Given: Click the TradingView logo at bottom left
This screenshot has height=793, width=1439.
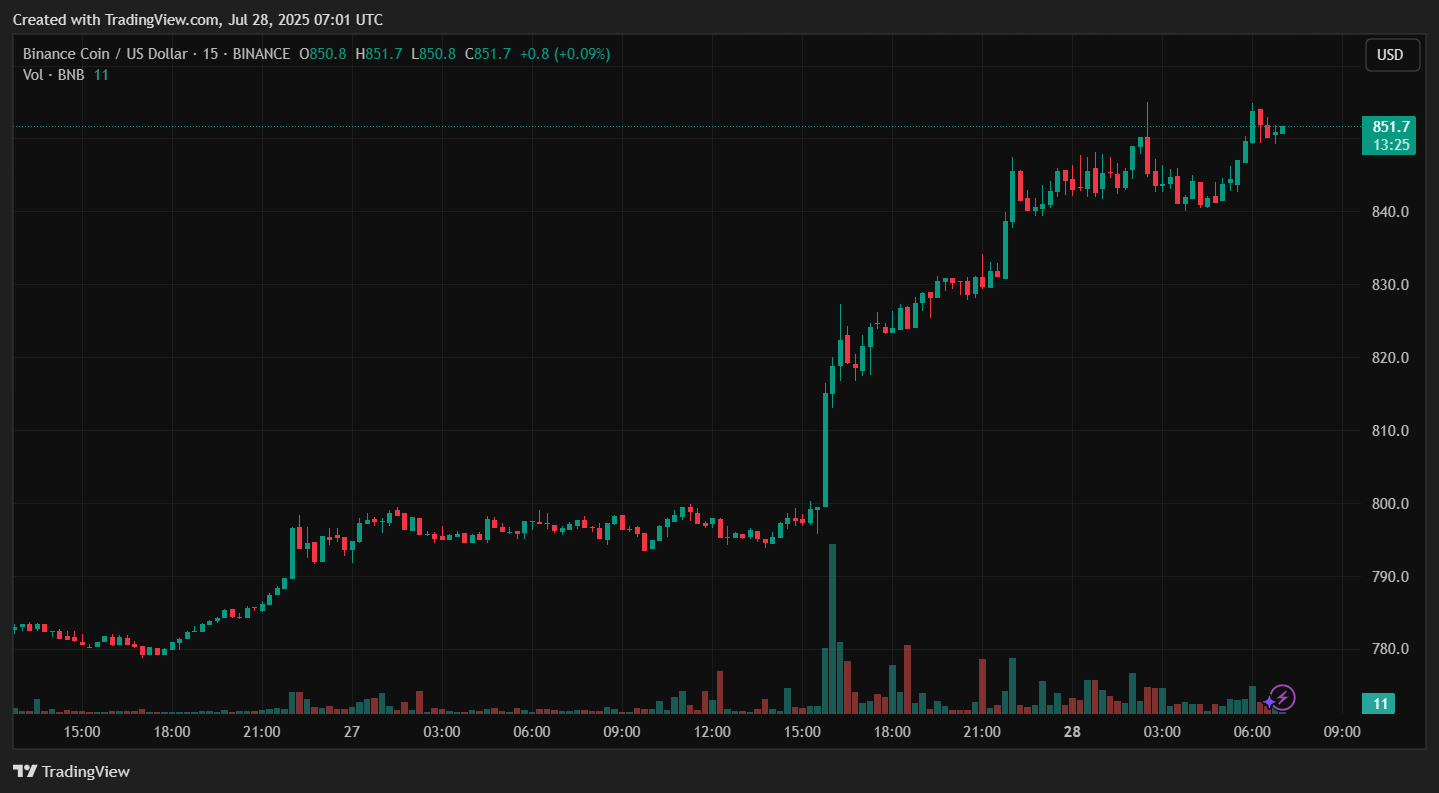Looking at the screenshot, I should 71,771.
